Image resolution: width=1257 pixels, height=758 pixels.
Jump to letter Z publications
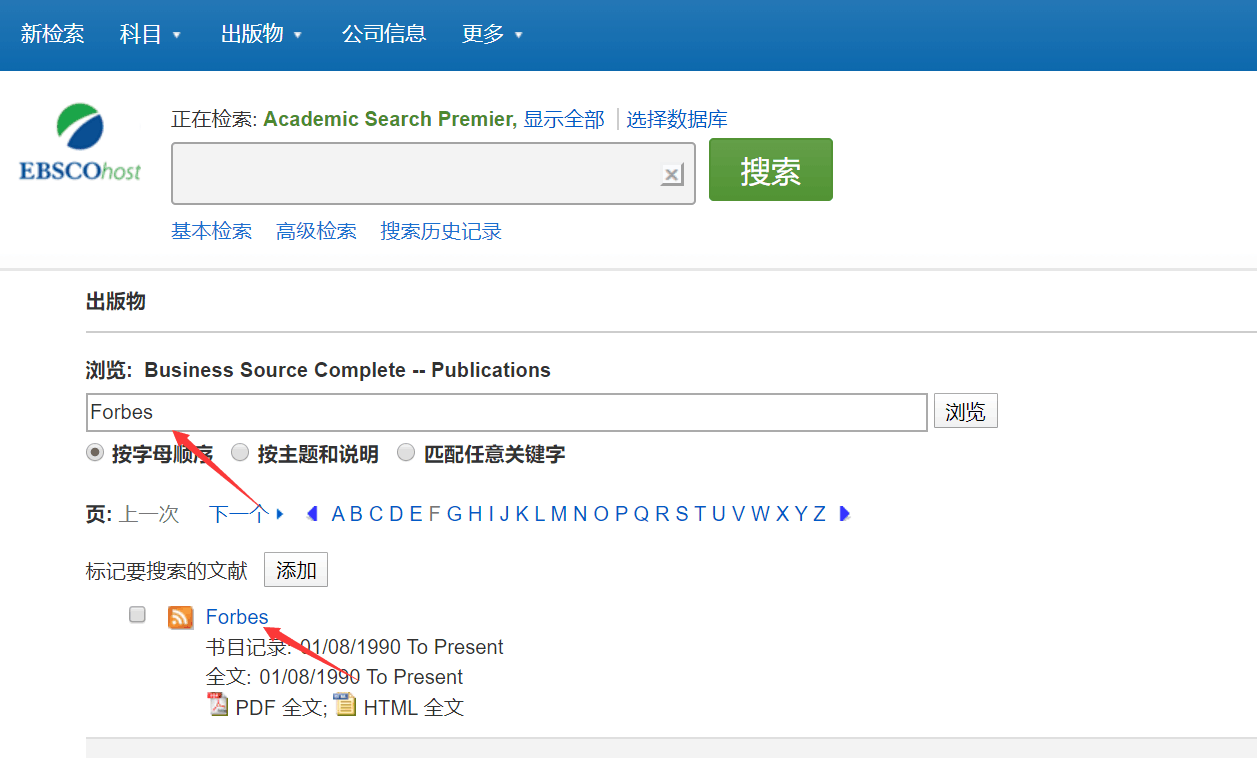pos(819,514)
